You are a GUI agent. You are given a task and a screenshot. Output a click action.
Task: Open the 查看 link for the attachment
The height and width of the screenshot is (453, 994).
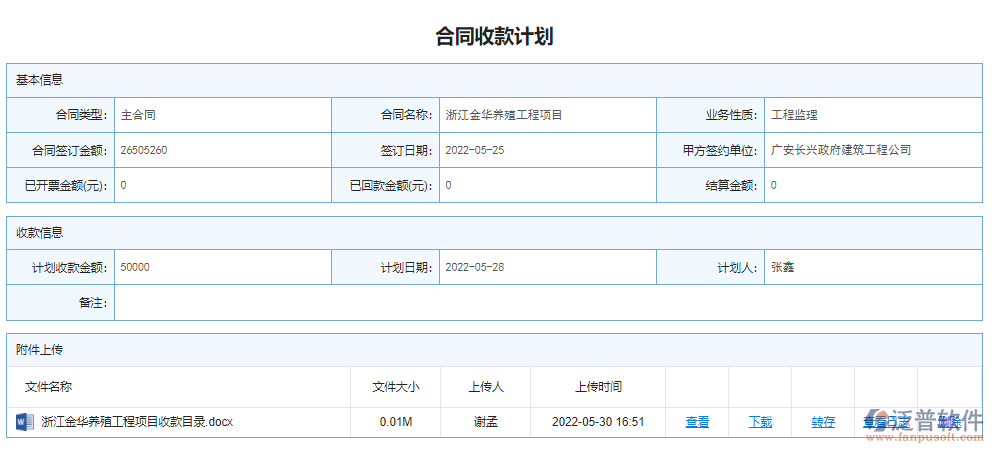pyautogui.click(x=697, y=422)
